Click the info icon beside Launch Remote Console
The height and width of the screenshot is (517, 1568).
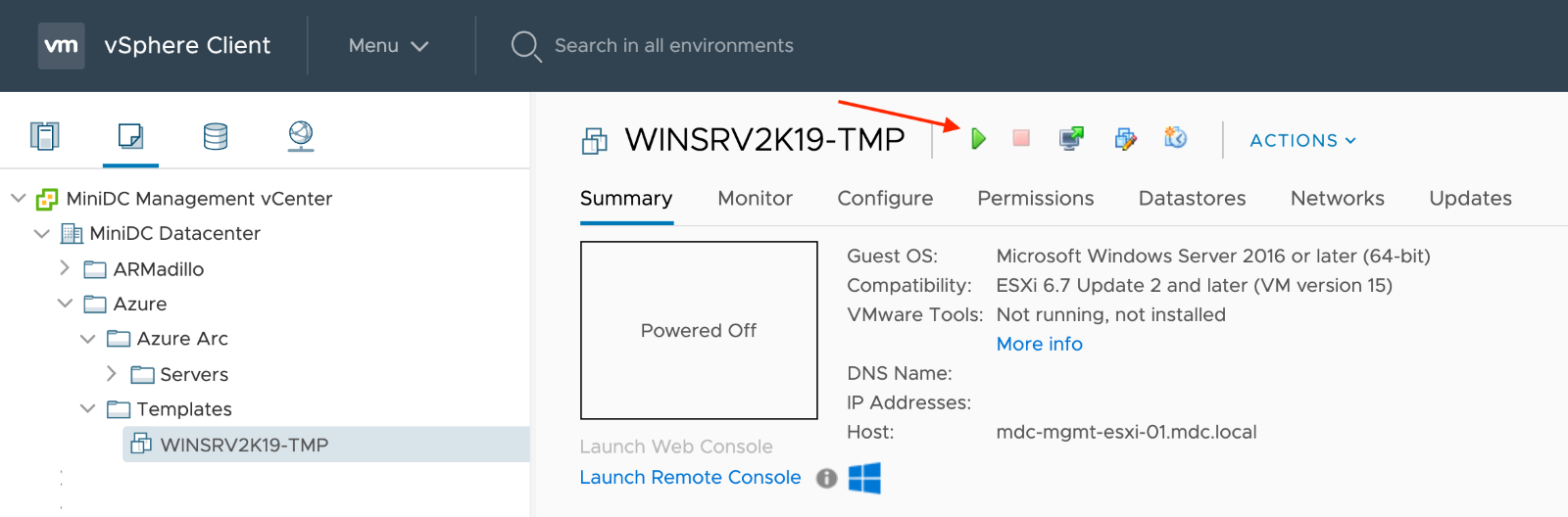[827, 478]
